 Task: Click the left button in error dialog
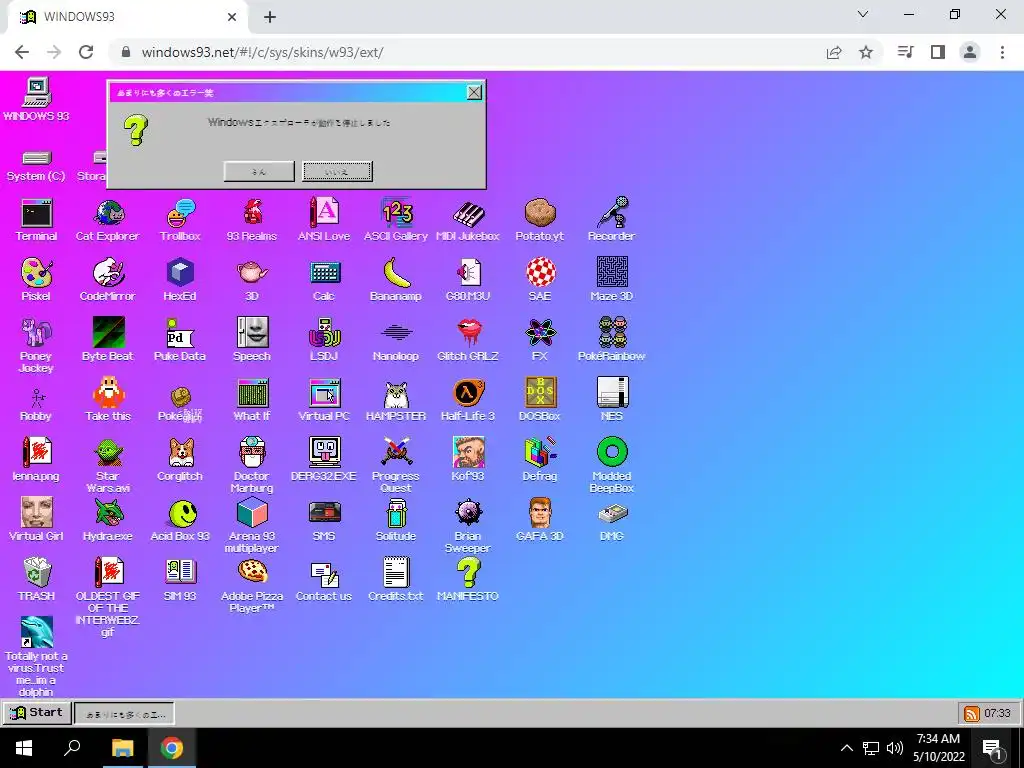coord(259,171)
